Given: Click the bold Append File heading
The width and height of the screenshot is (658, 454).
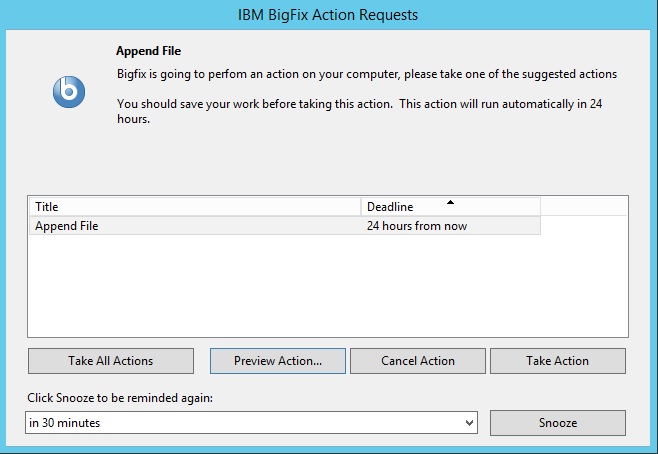Looking at the screenshot, I should 149,50.
